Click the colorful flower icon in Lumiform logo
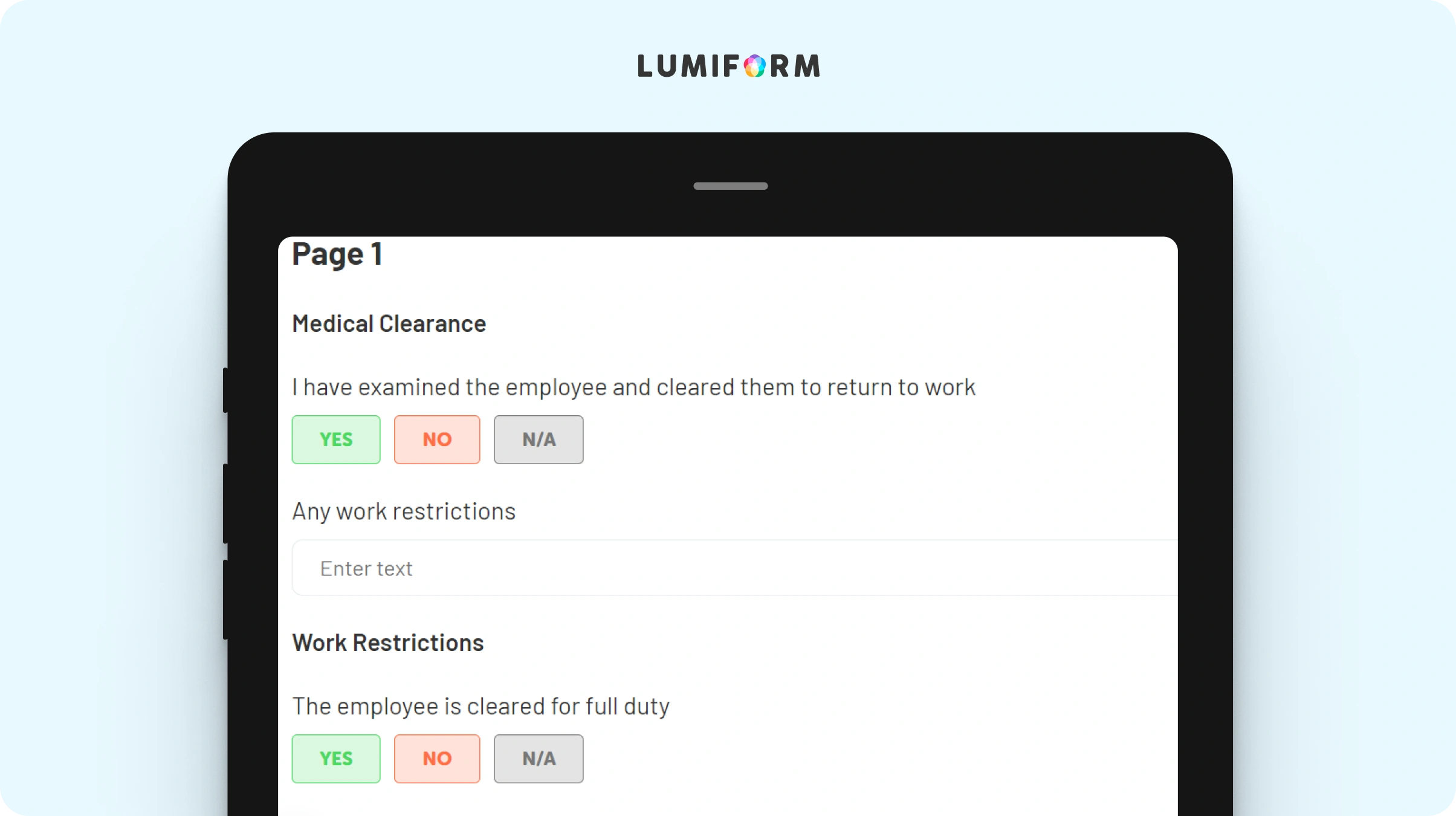Image resolution: width=1456 pixels, height=816 pixels. (754, 66)
